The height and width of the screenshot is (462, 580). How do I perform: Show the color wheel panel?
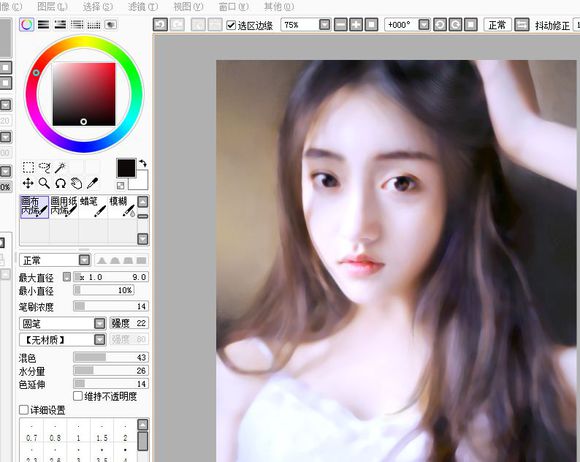click(x=27, y=25)
